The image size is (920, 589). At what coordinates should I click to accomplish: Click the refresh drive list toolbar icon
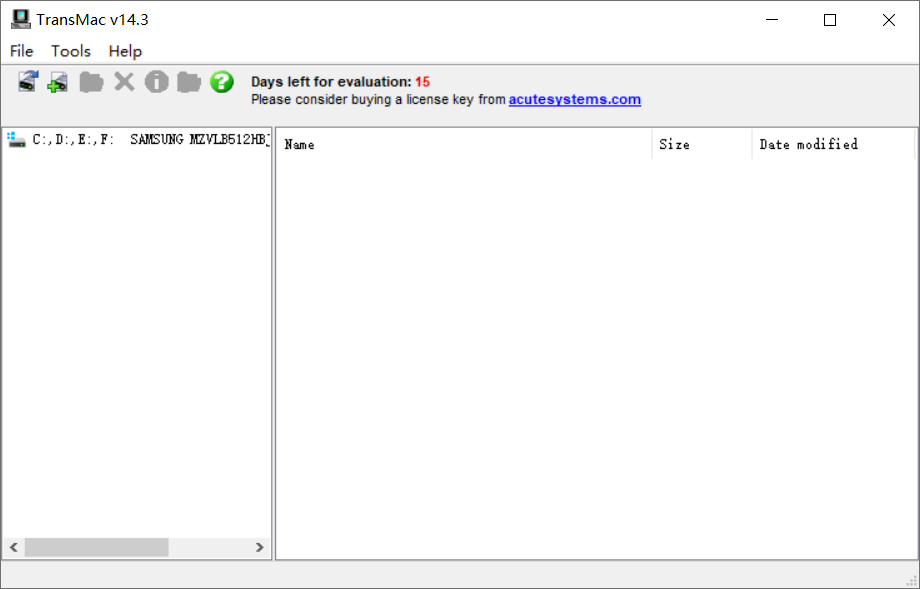pos(27,82)
